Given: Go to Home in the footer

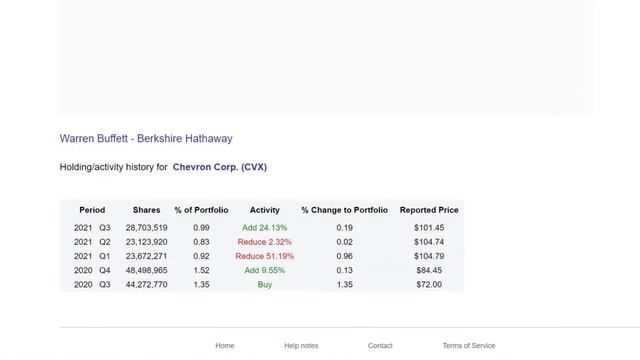Looking at the screenshot, I should 225,346.
